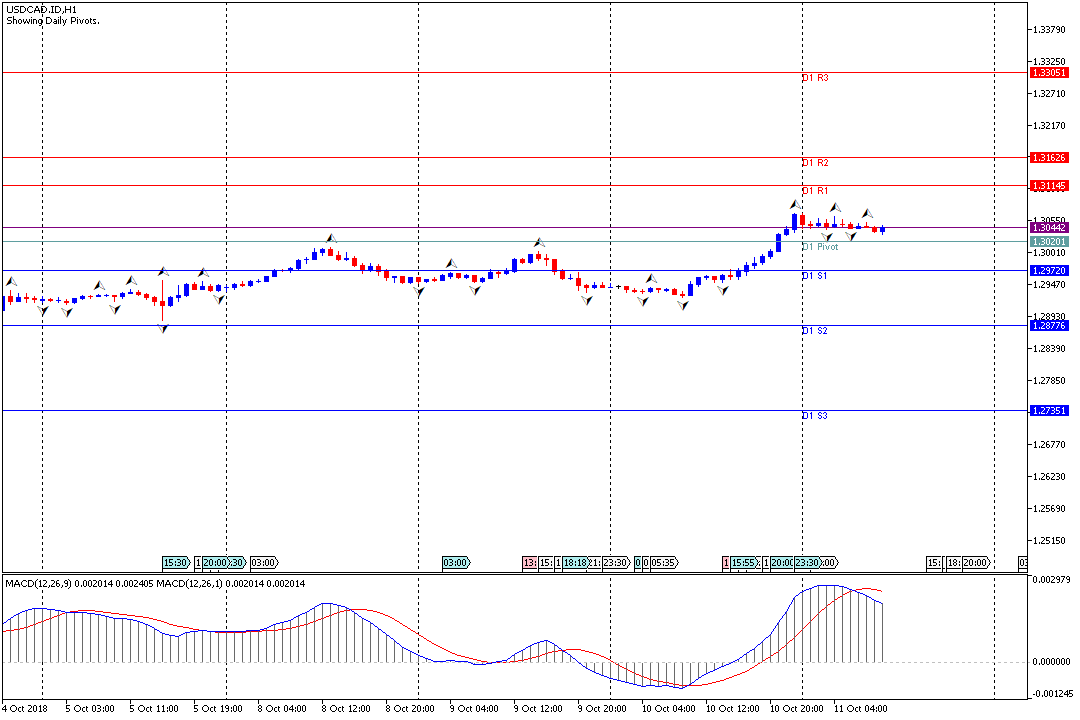Select the '11 Oct 04:00' time label

click(860, 708)
